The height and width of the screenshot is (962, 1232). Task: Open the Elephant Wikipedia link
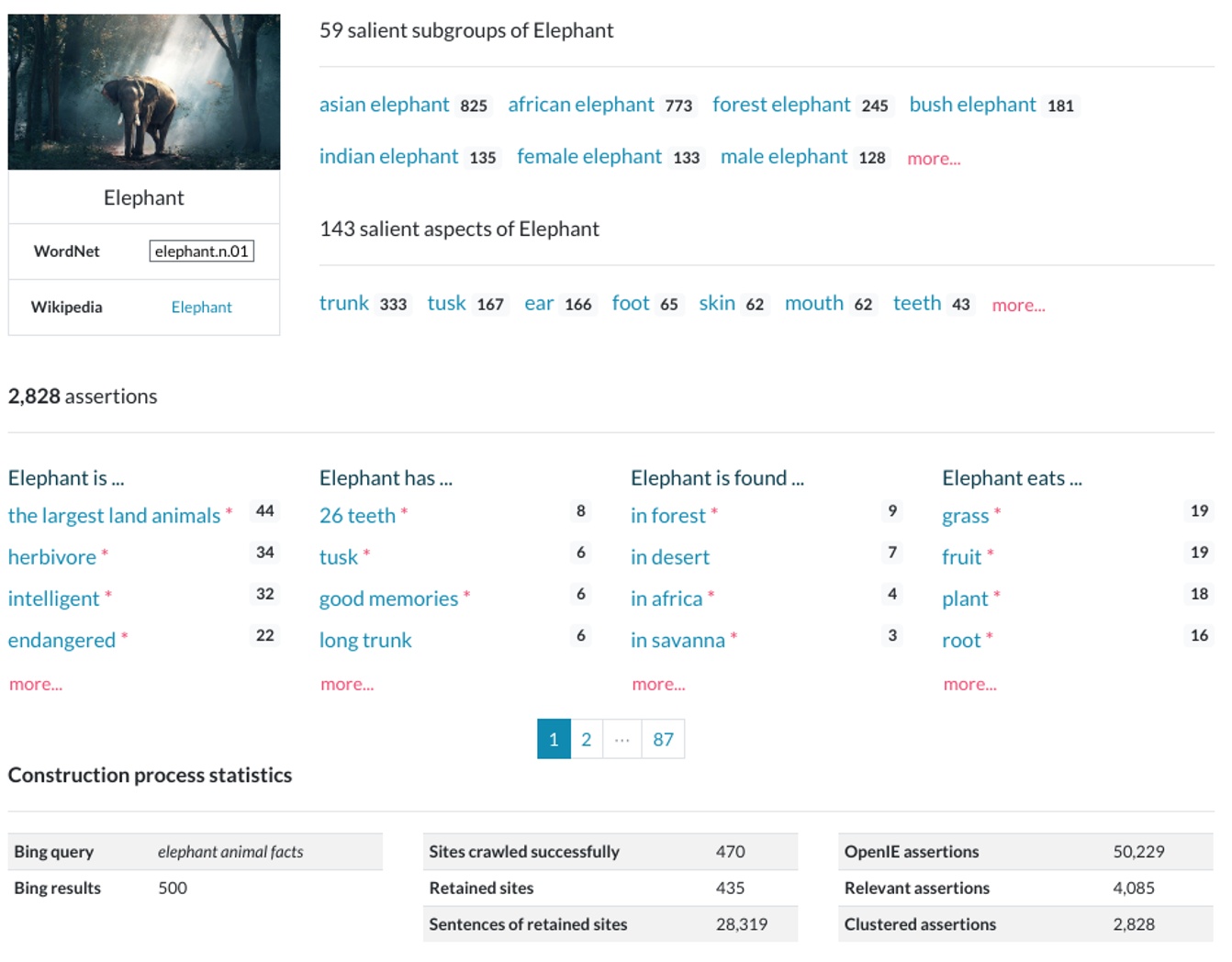coord(201,308)
